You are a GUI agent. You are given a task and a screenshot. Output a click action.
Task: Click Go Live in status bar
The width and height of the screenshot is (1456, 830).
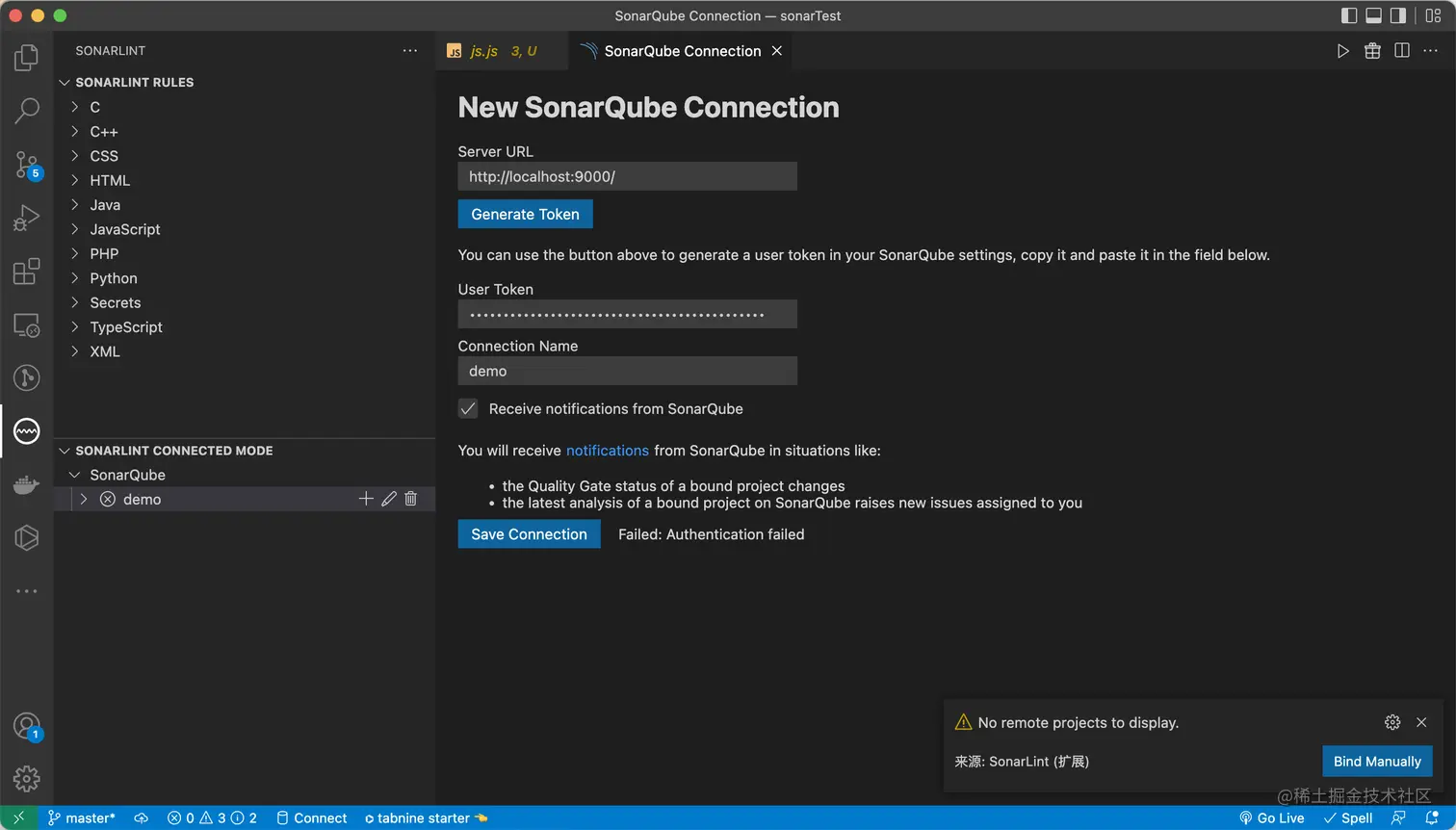[1271, 817]
